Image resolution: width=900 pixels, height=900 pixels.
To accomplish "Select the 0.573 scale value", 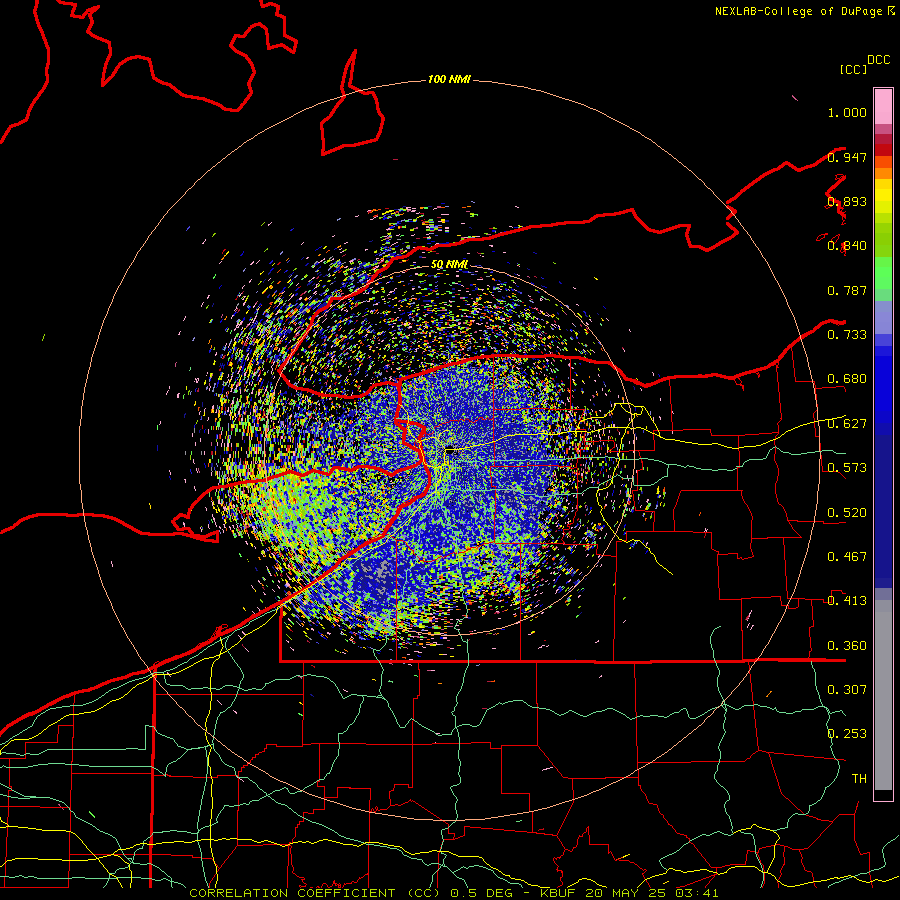I will pos(847,468).
